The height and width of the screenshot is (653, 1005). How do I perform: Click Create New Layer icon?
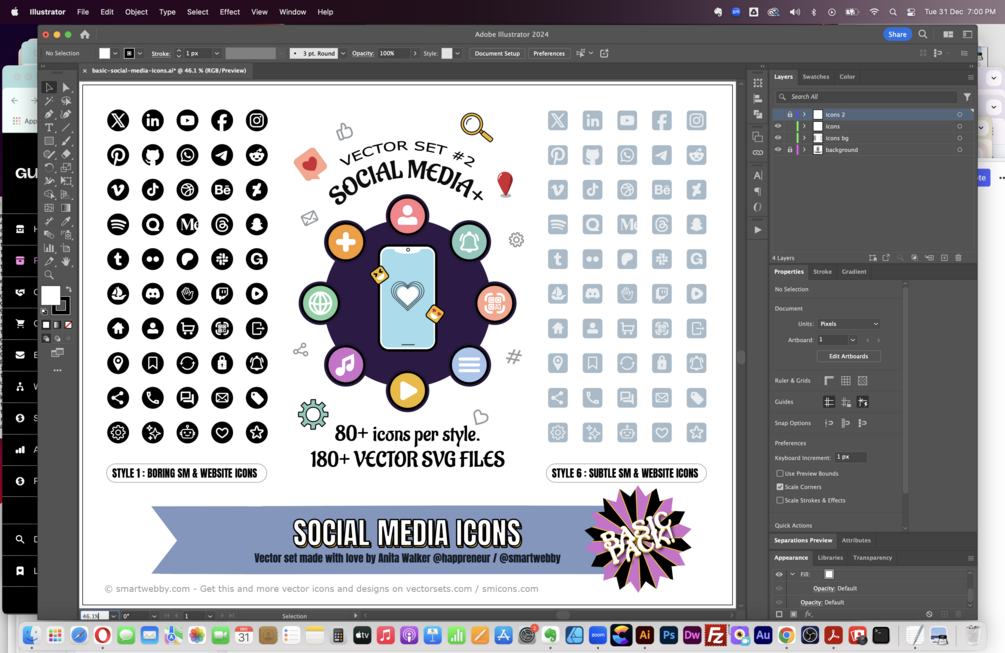point(944,258)
